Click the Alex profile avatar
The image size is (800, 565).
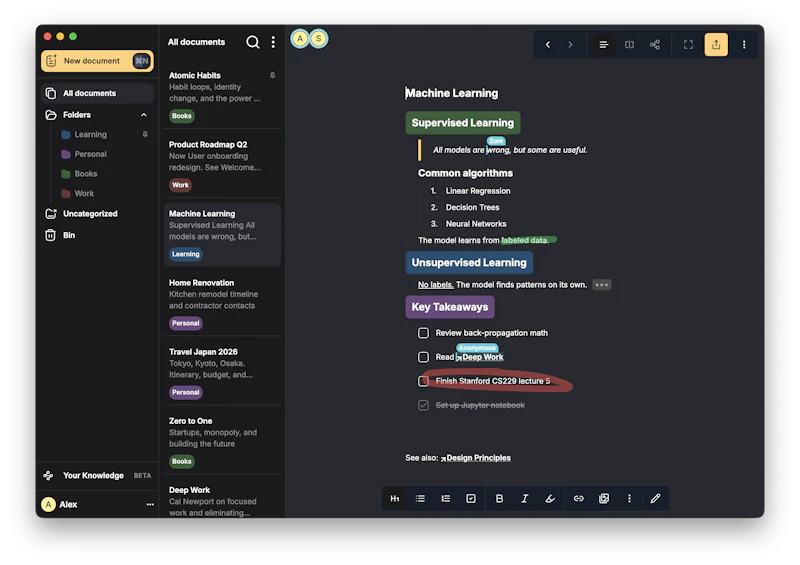coord(48,504)
